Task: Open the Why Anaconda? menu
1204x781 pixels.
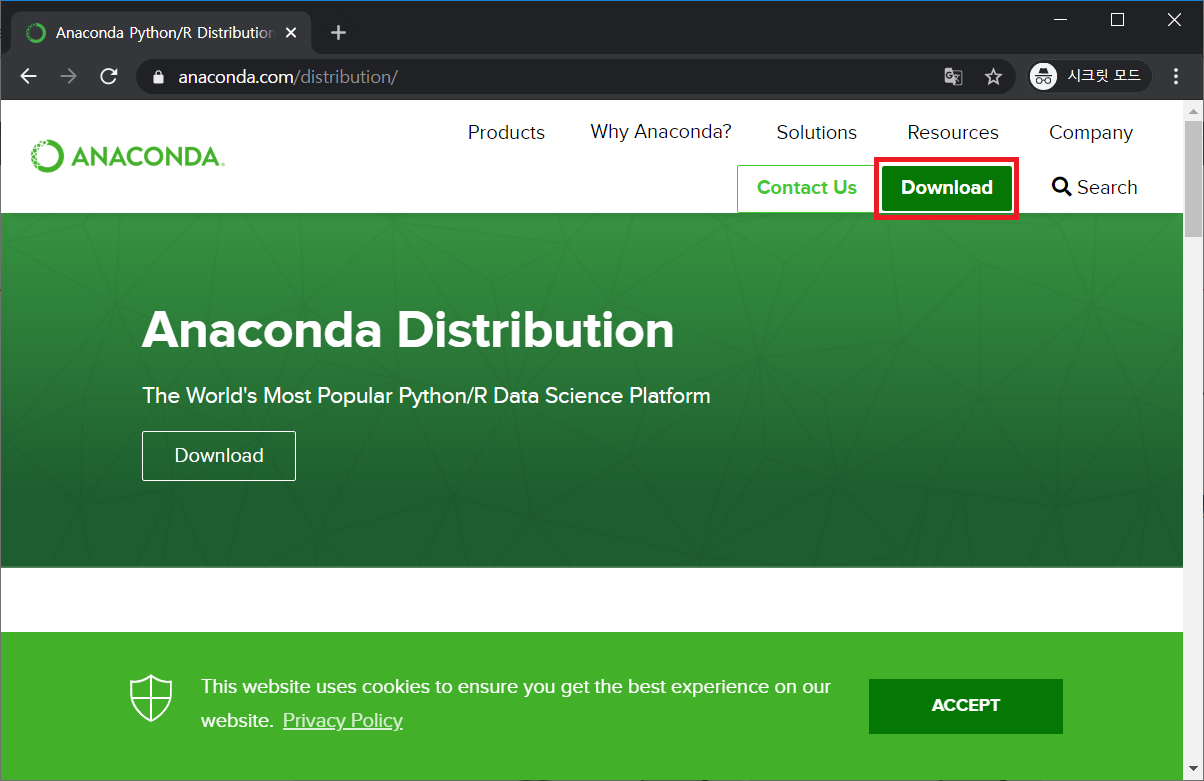Action: (661, 132)
